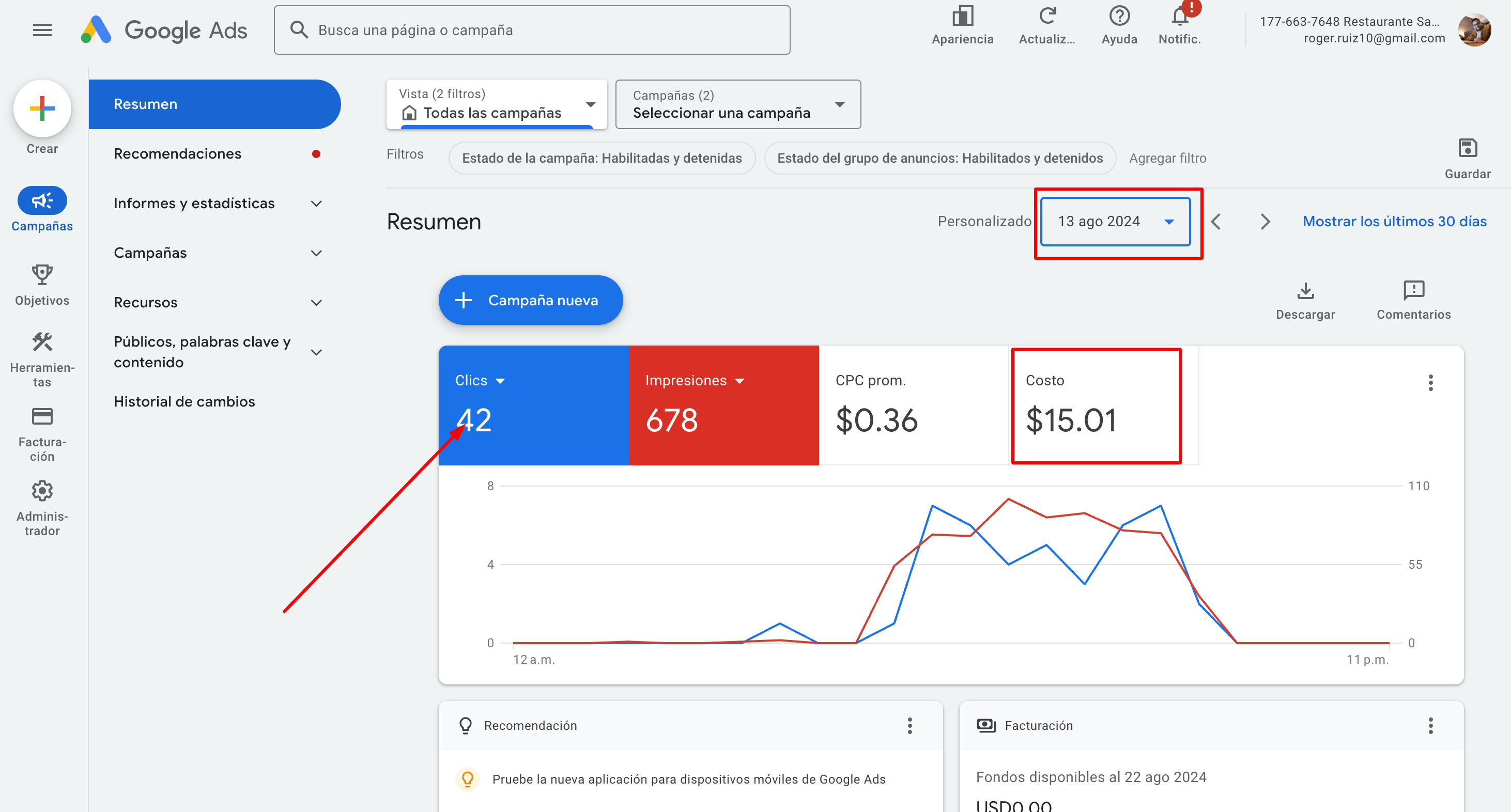Click the Guardar save icon
Viewport: 1511px width, 812px height.
tap(1467, 148)
